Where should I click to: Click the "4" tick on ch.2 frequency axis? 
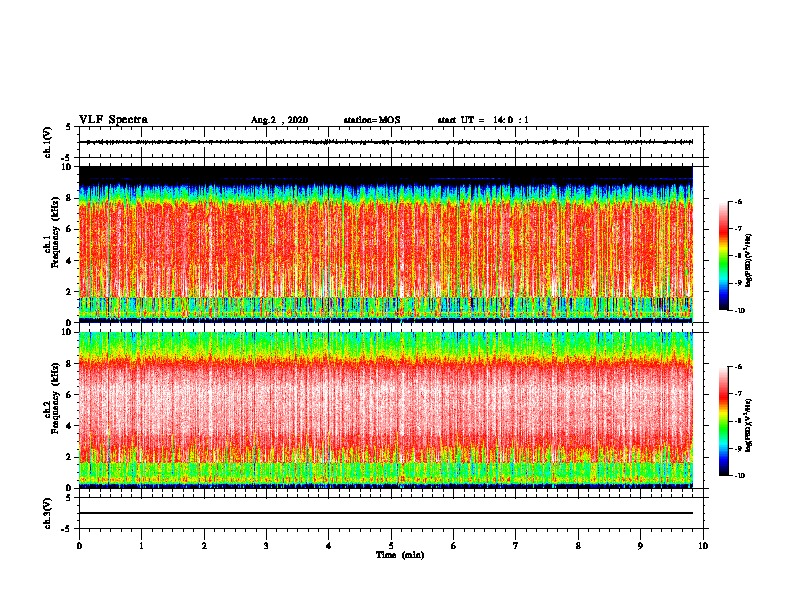click(x=69, y=426)
